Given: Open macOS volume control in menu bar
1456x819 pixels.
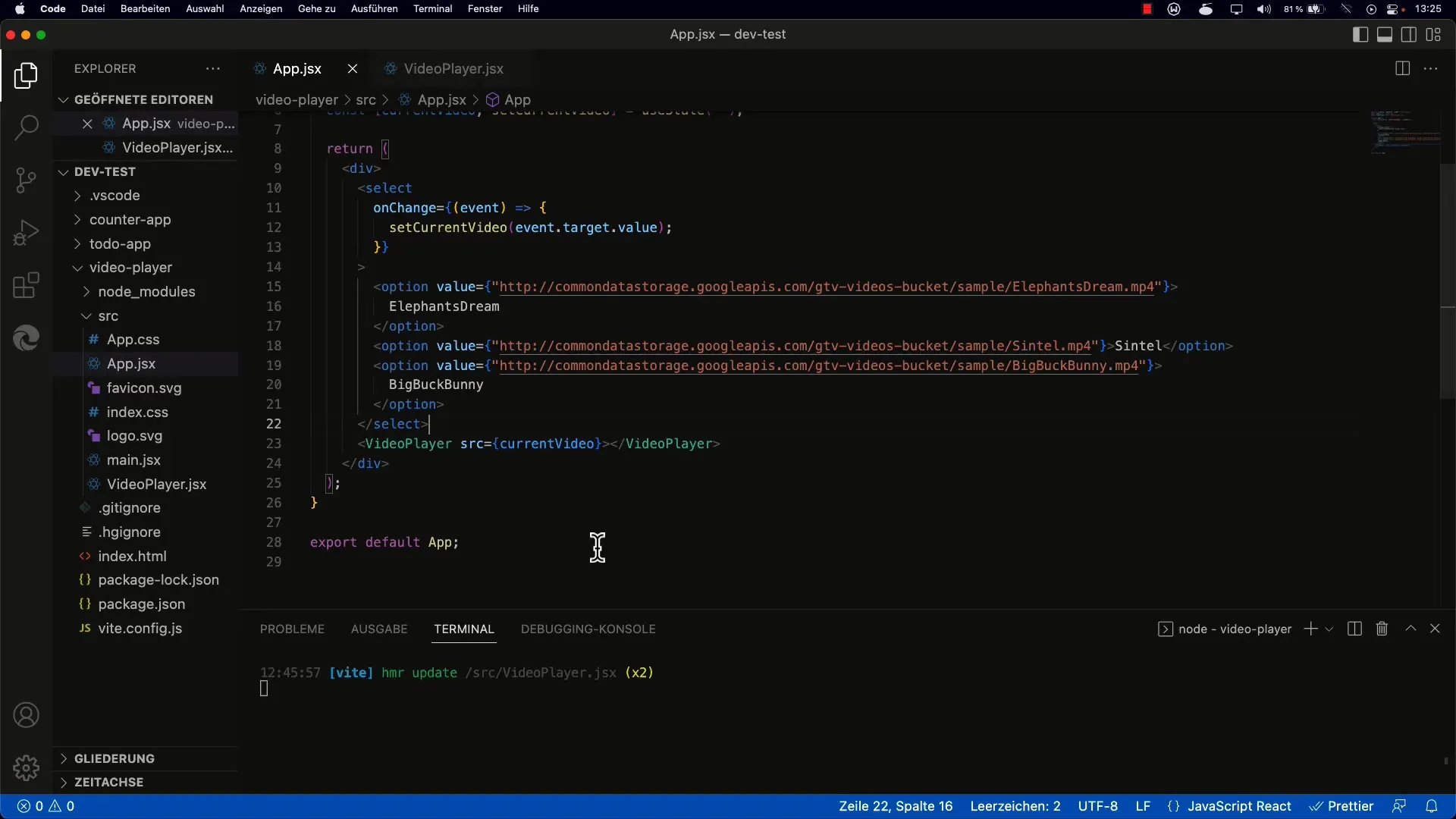Looking at the screenshot, I should [x=1263, y=9].
